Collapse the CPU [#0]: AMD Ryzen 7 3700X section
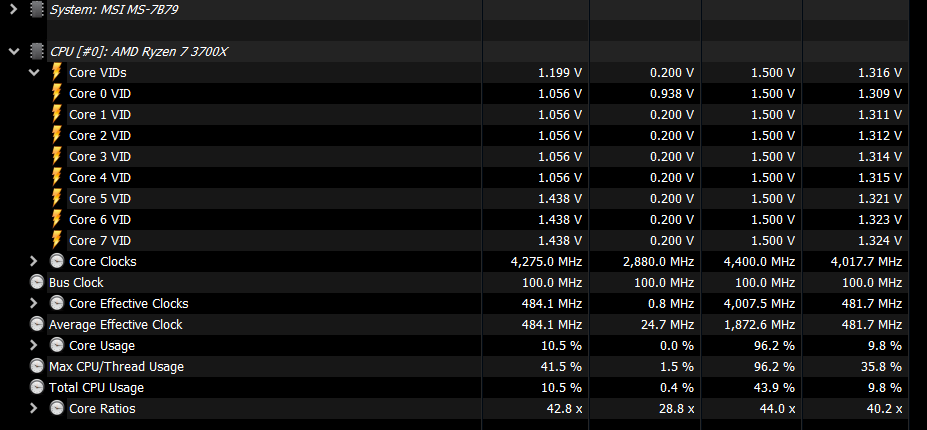 [14, 52]
